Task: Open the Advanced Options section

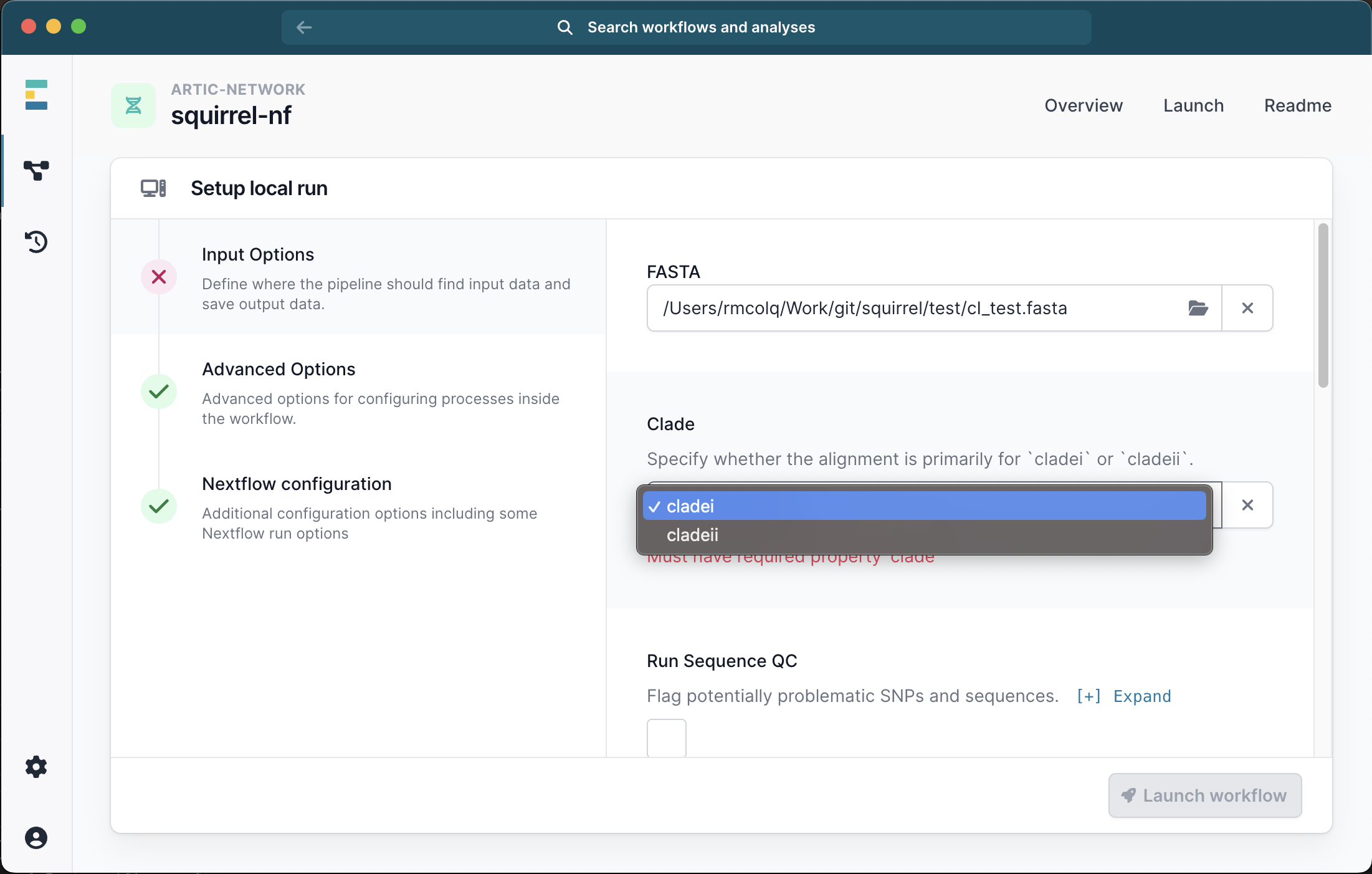Action: click(x=279, y=369)
